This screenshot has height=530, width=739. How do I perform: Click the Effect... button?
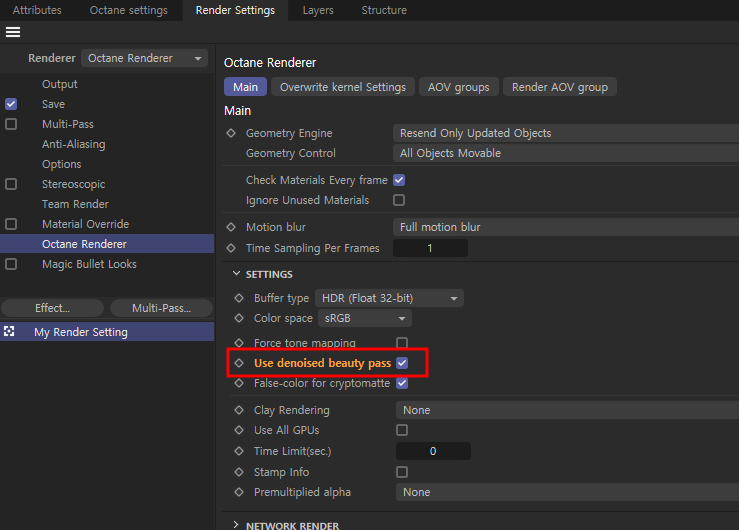point(52,308)
